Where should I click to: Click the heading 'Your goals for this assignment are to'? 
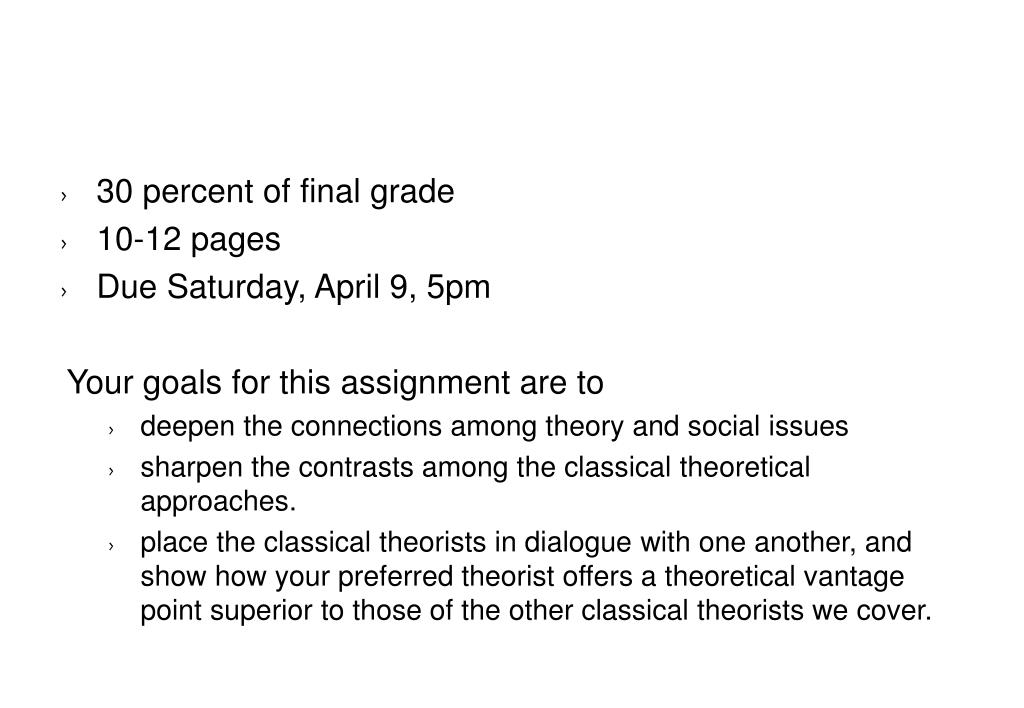335,383
